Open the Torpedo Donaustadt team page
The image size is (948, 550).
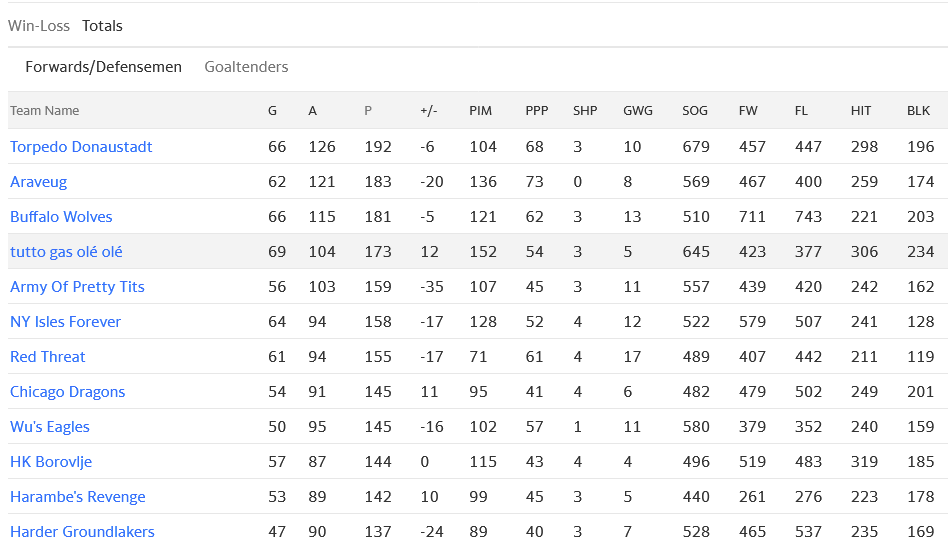tap(81, 147)
